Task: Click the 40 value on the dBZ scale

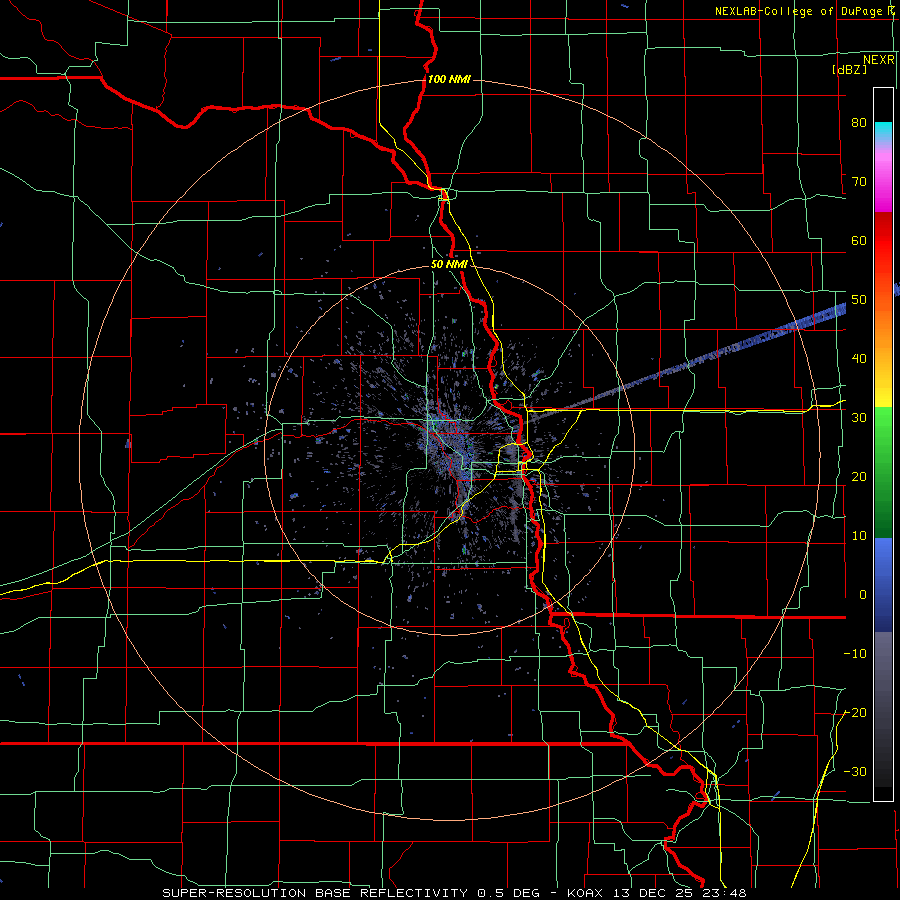Action: 859,359
